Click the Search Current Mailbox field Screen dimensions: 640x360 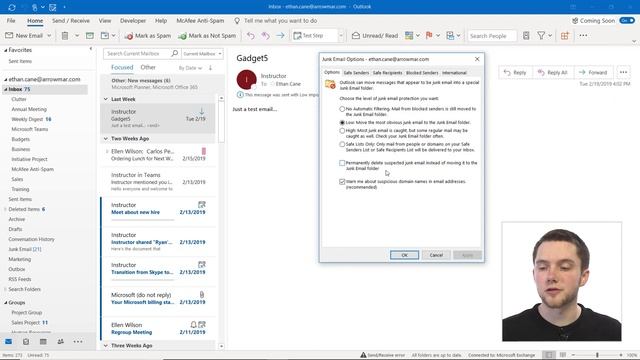137,53
